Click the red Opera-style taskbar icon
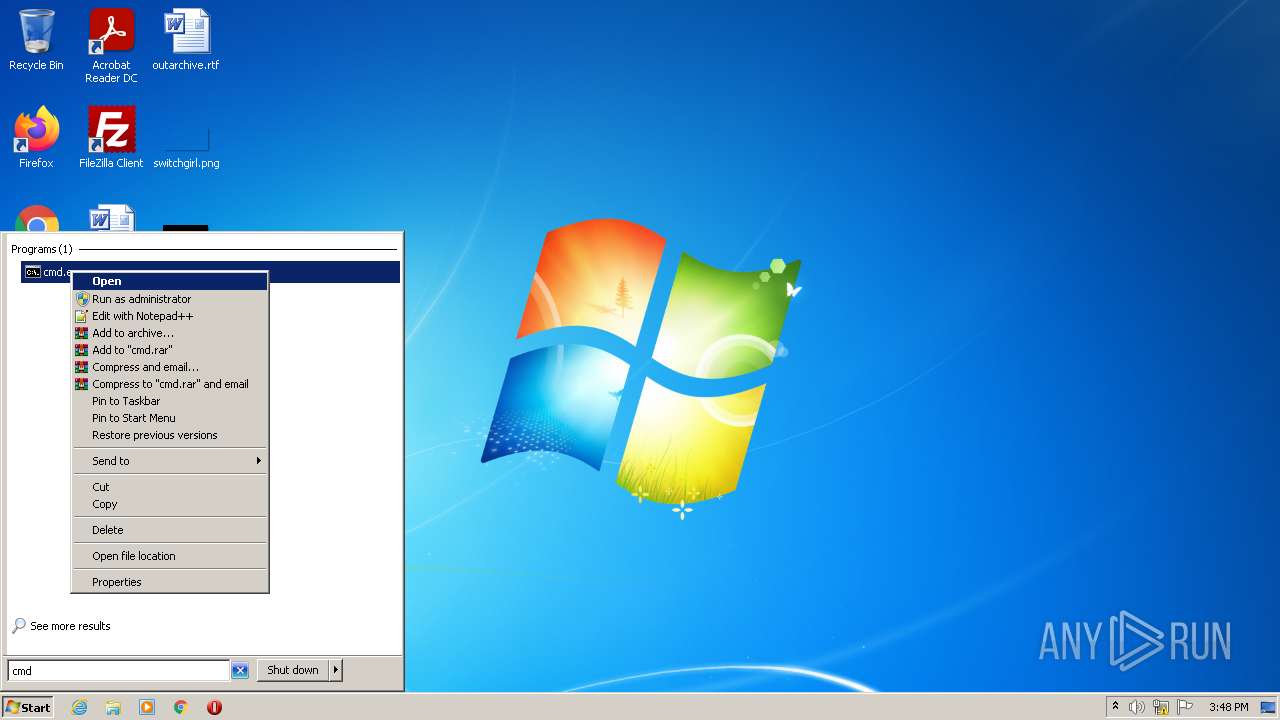1280x720 pixels. pyautogui.click(x=214, y=707)
